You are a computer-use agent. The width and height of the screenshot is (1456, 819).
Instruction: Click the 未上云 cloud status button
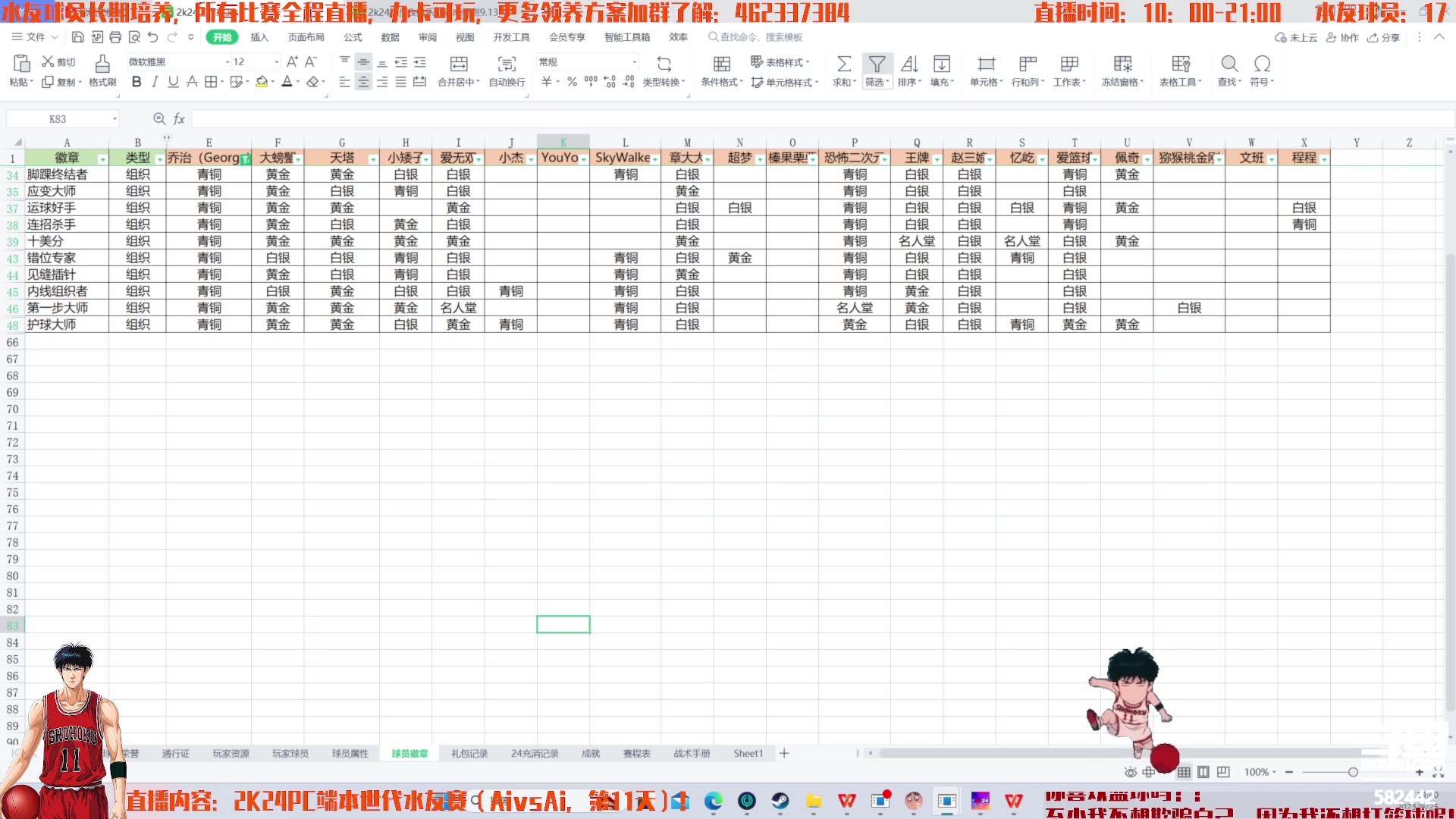1296,37
